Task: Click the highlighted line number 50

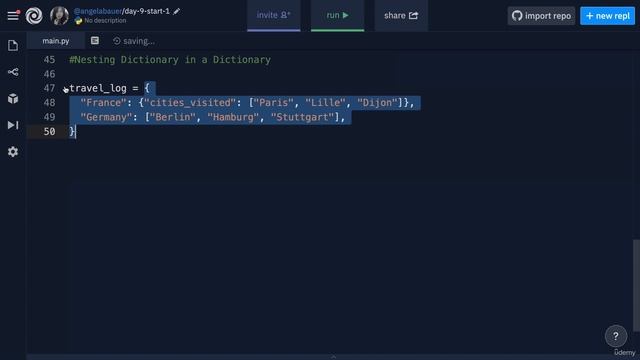Action: point(49,131)
